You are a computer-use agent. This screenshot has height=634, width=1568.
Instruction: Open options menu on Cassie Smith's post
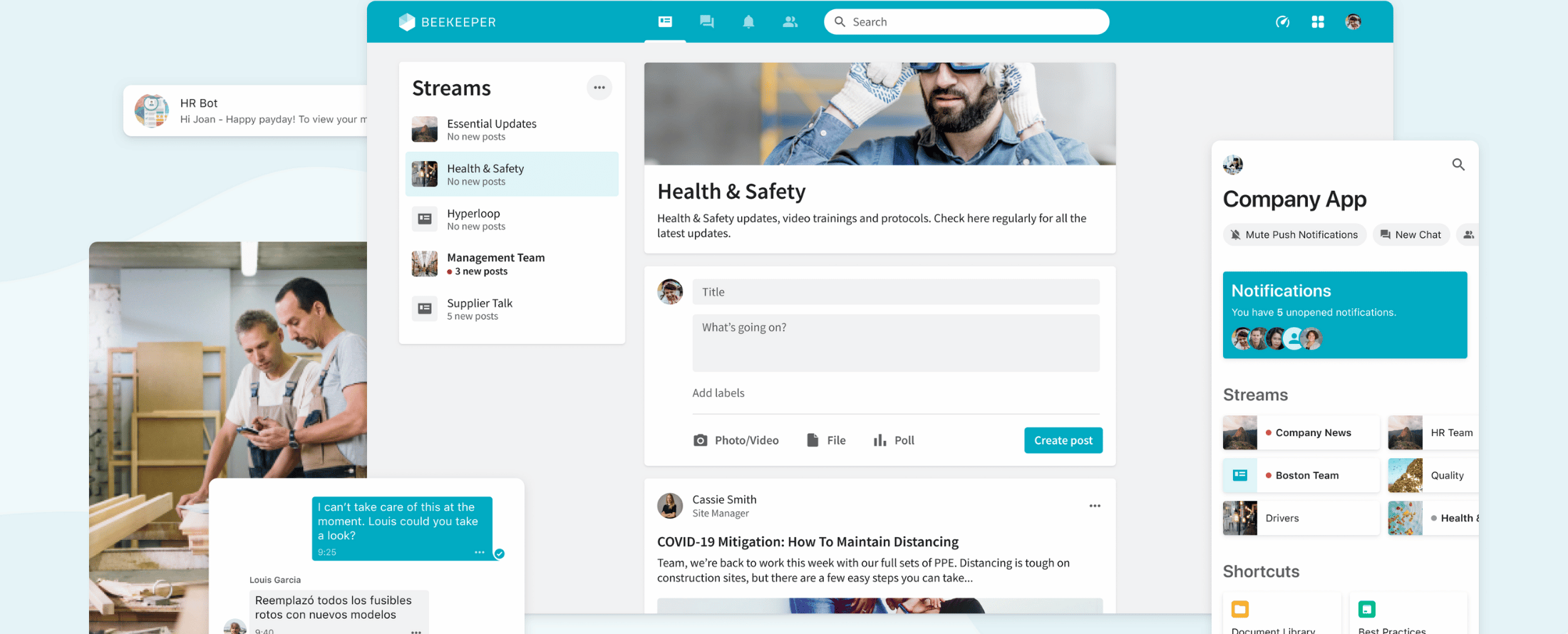1094,506
